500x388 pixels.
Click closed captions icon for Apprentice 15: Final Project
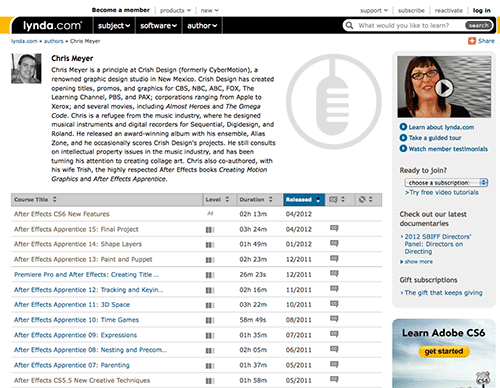coord(334,228)
